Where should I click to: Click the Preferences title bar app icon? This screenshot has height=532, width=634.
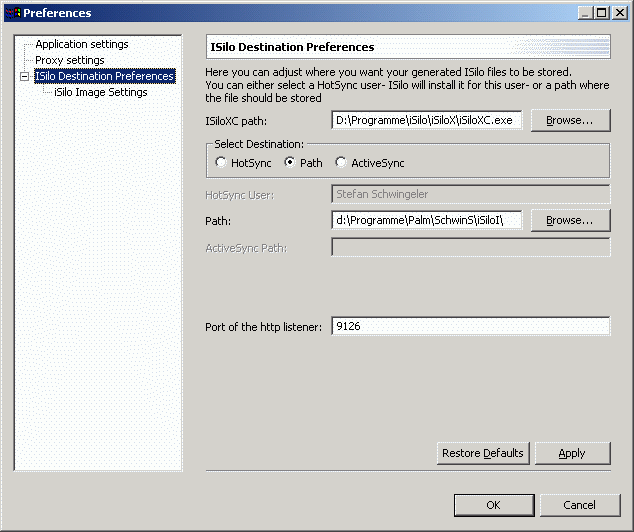pos(13,13)
